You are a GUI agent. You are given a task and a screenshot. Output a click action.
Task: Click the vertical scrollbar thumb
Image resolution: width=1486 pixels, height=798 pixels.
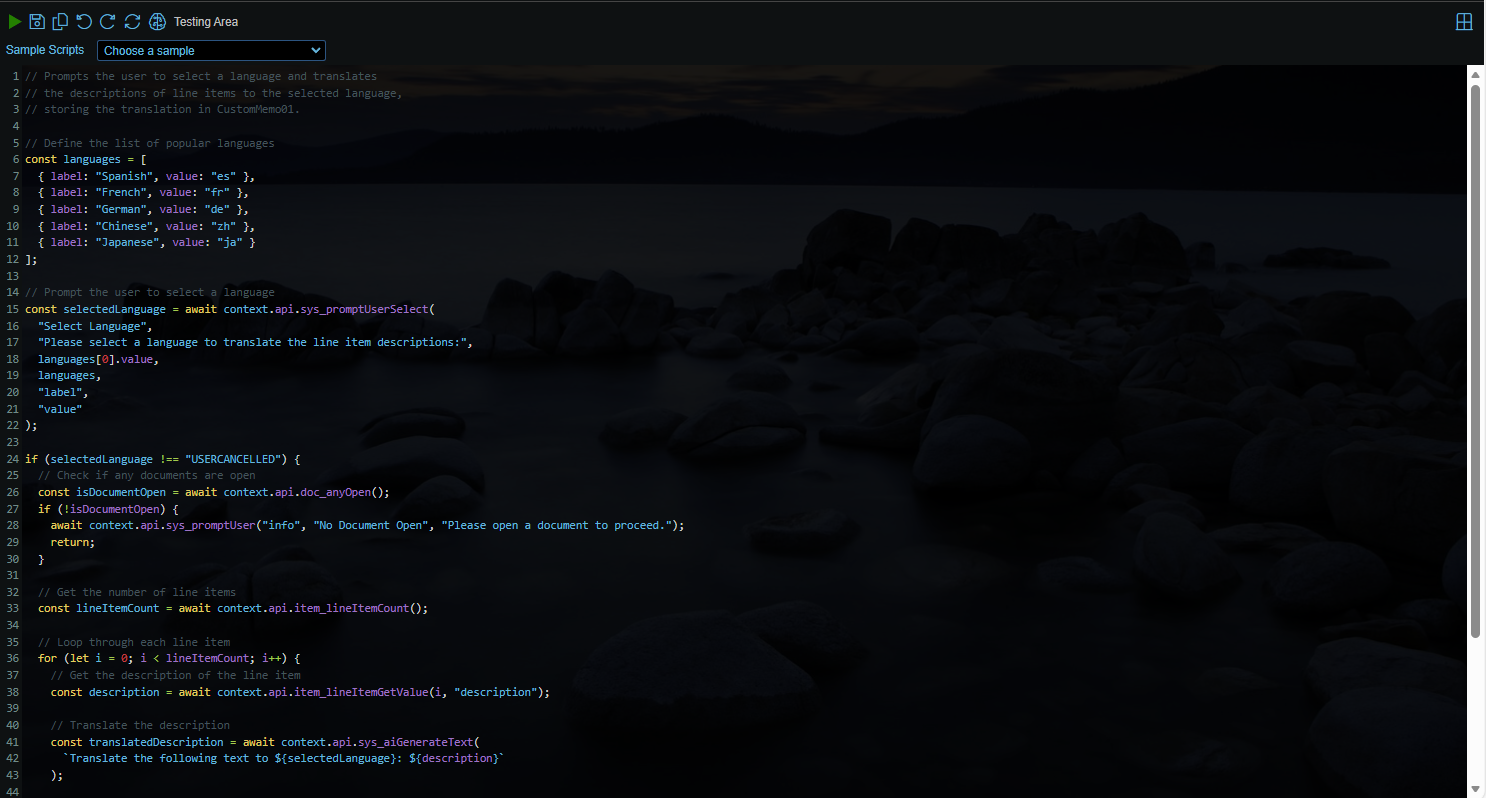pyautogui.click(x=1476, y=360)
